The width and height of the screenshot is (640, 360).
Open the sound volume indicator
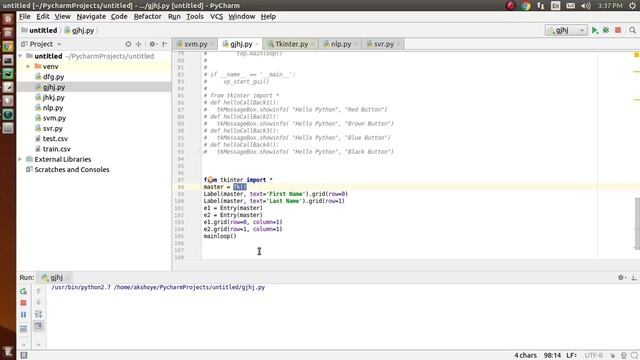pos(586,6)
